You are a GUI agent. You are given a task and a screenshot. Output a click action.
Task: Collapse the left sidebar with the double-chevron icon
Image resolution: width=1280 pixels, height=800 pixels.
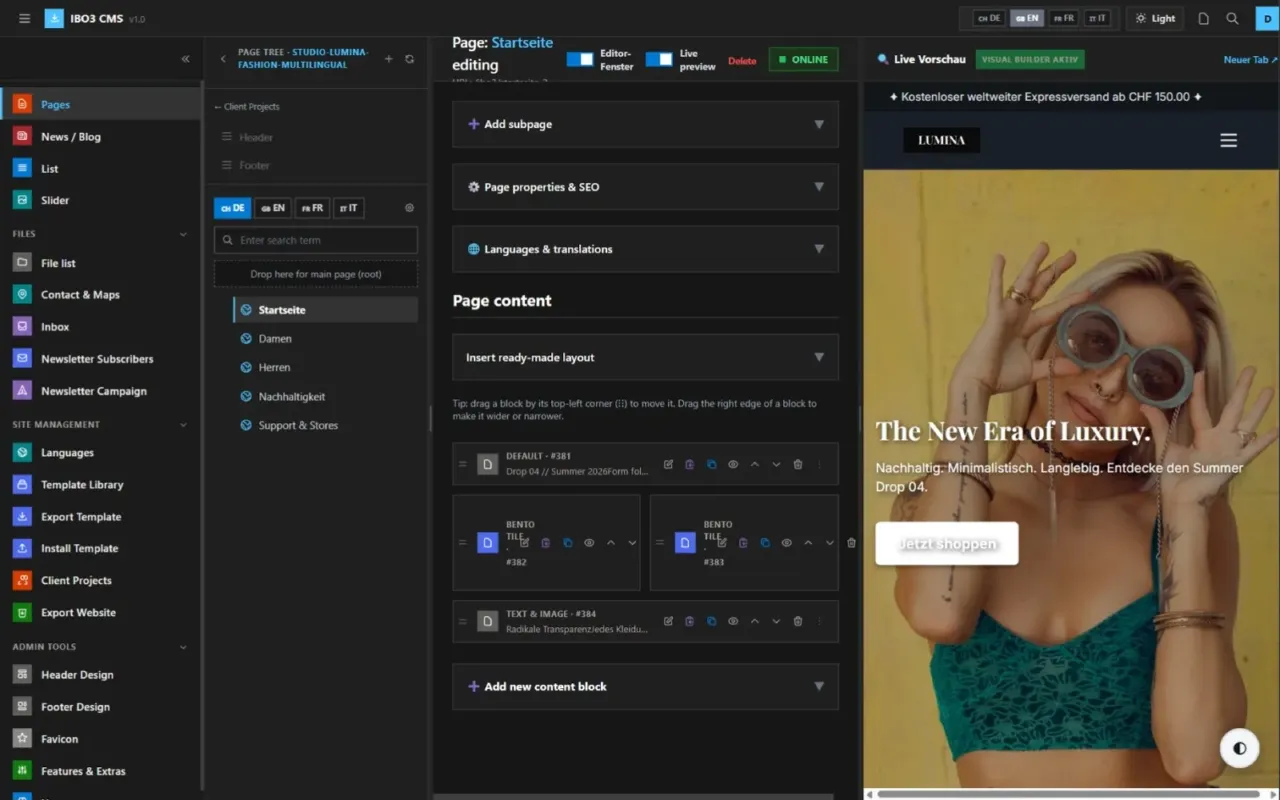tap(185, 59)
